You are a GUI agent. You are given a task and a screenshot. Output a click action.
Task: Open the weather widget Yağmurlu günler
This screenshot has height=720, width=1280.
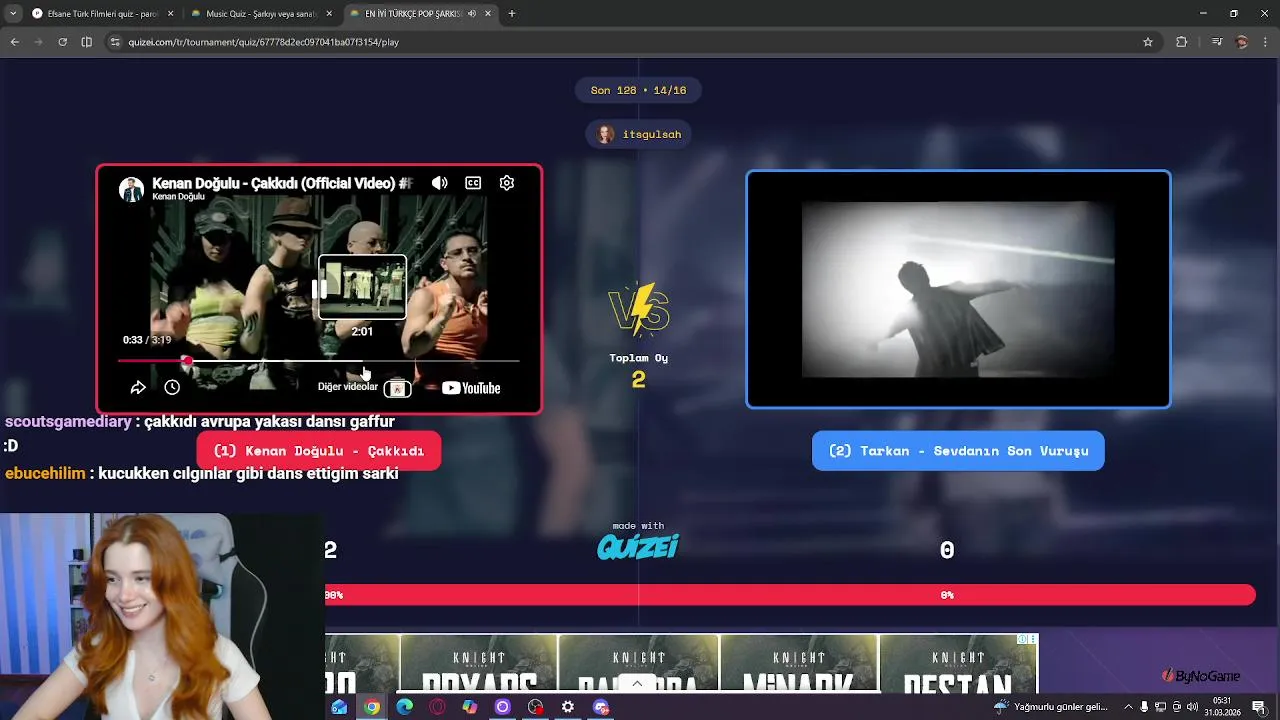point(1050,707)
